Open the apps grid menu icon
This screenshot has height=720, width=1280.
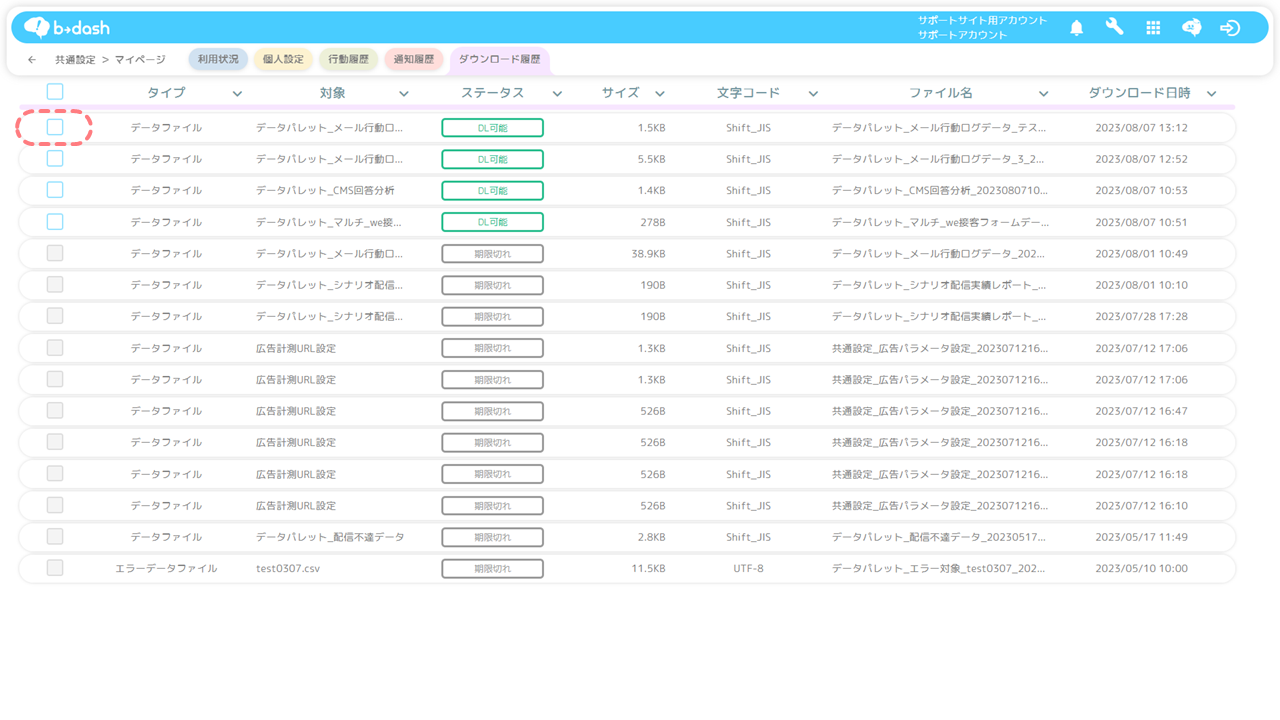[1153, 28]
